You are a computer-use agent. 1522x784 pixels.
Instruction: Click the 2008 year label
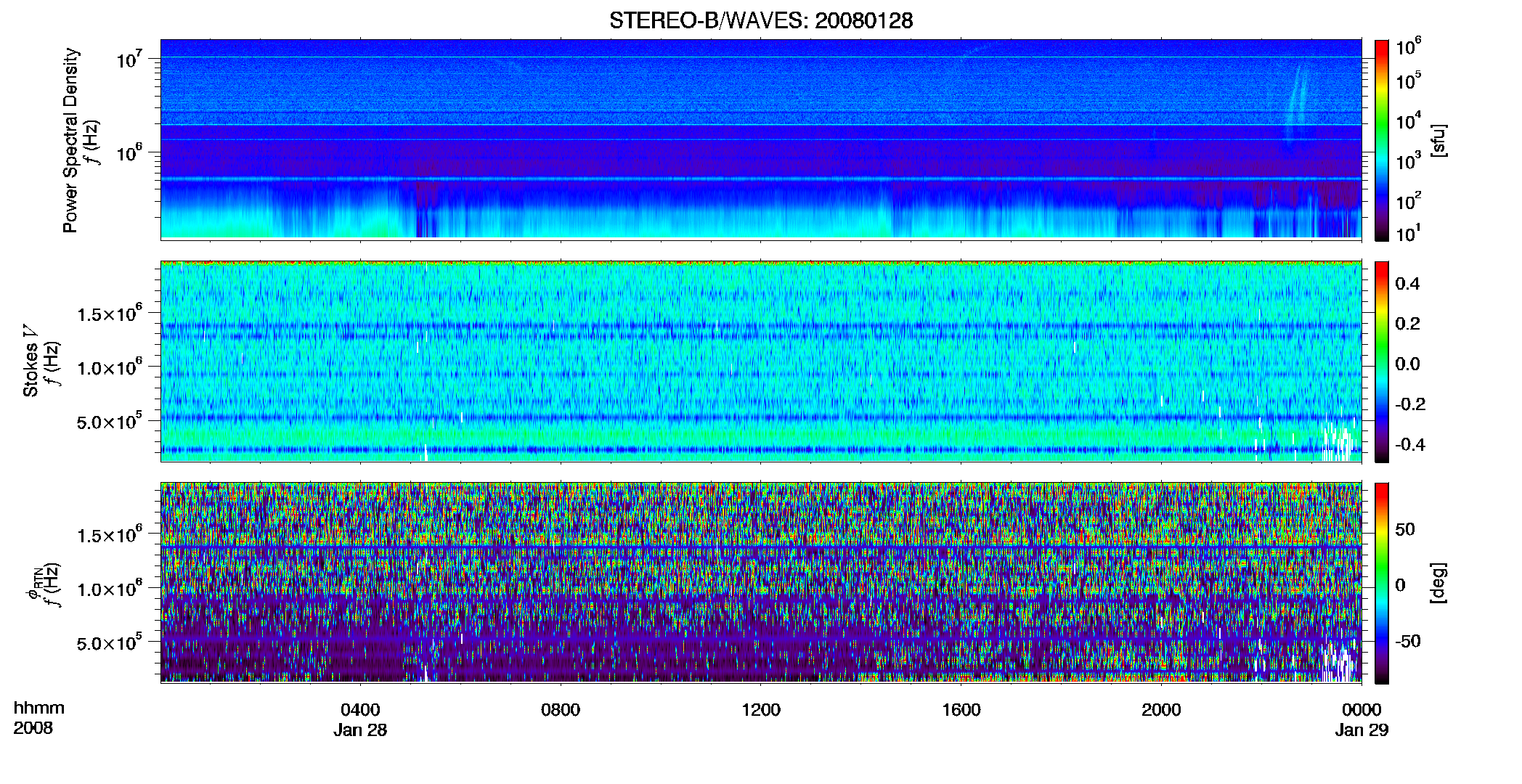pyautogui.click(x=33, y=728)
